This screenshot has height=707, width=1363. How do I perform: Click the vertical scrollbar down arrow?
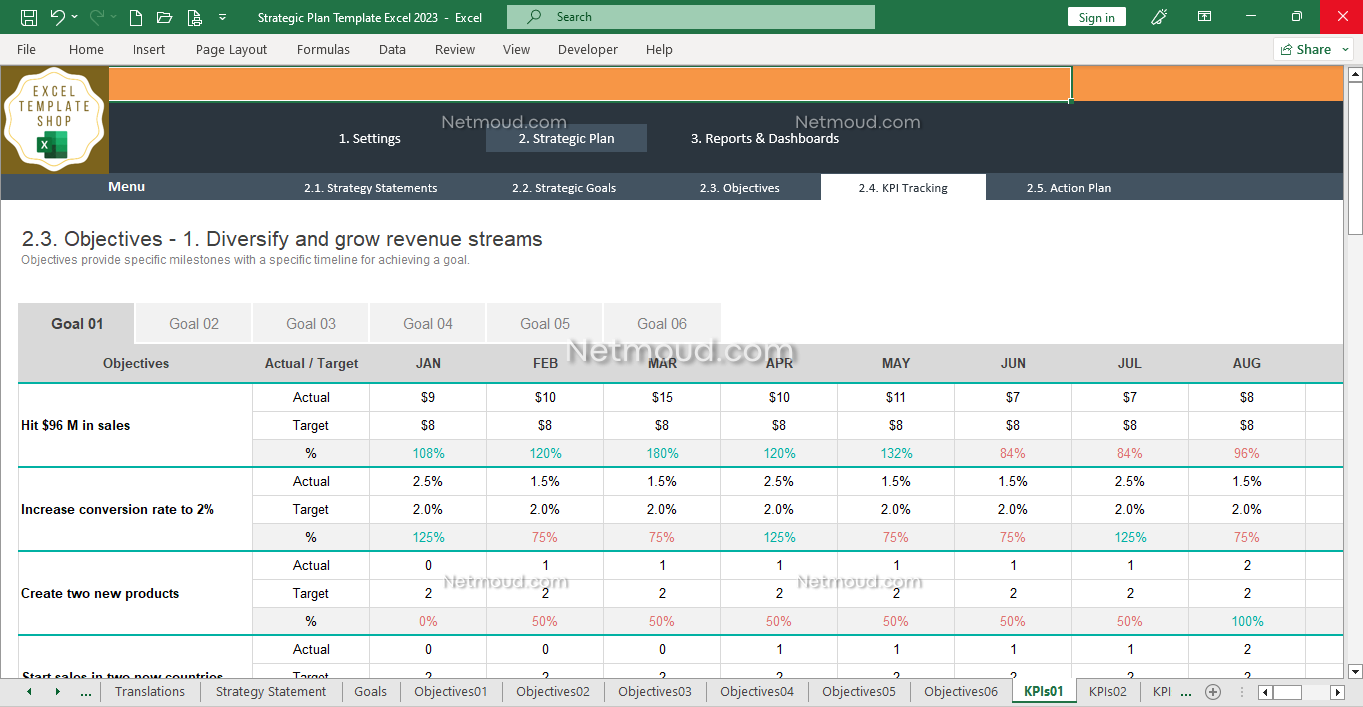coord(1355,672)
